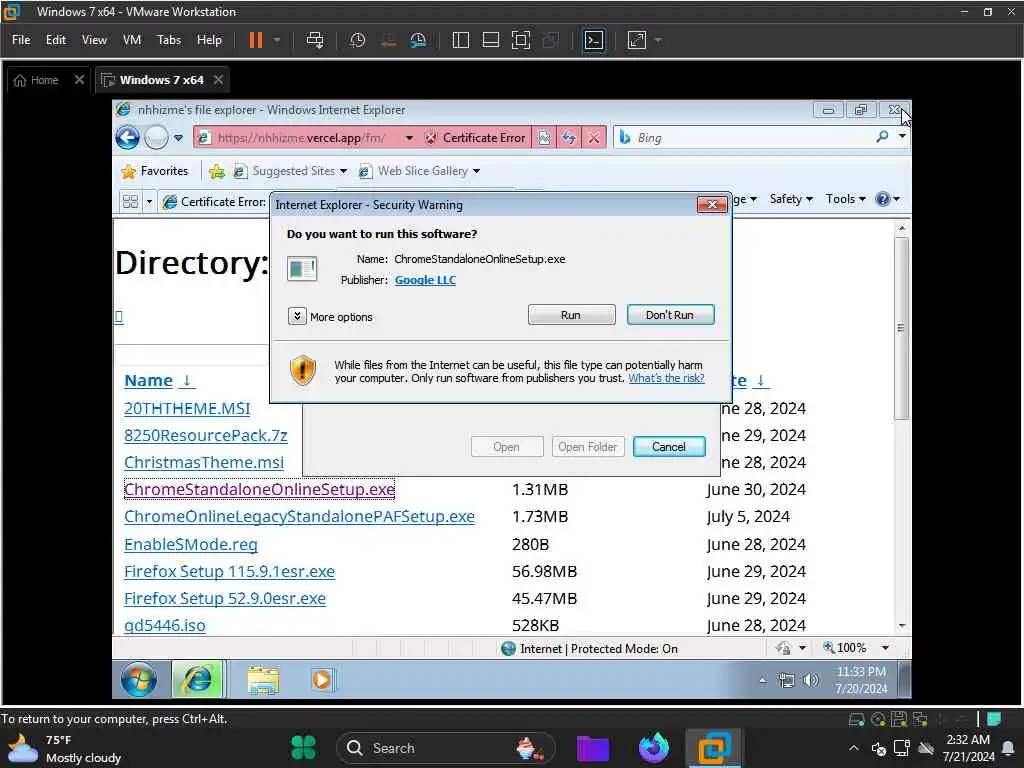Click Cancel in the download dialog
This screenshot has height=768, width=1024.
click(x=669, y=447)
